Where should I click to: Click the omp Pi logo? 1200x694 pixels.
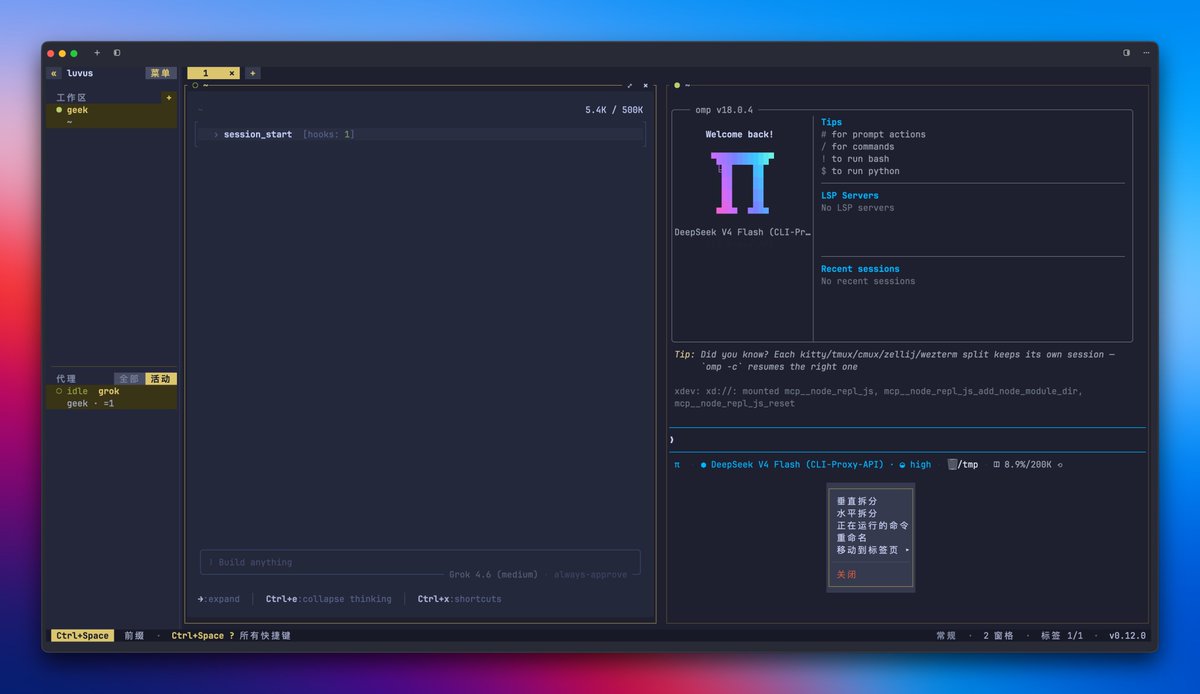(742, 183)
